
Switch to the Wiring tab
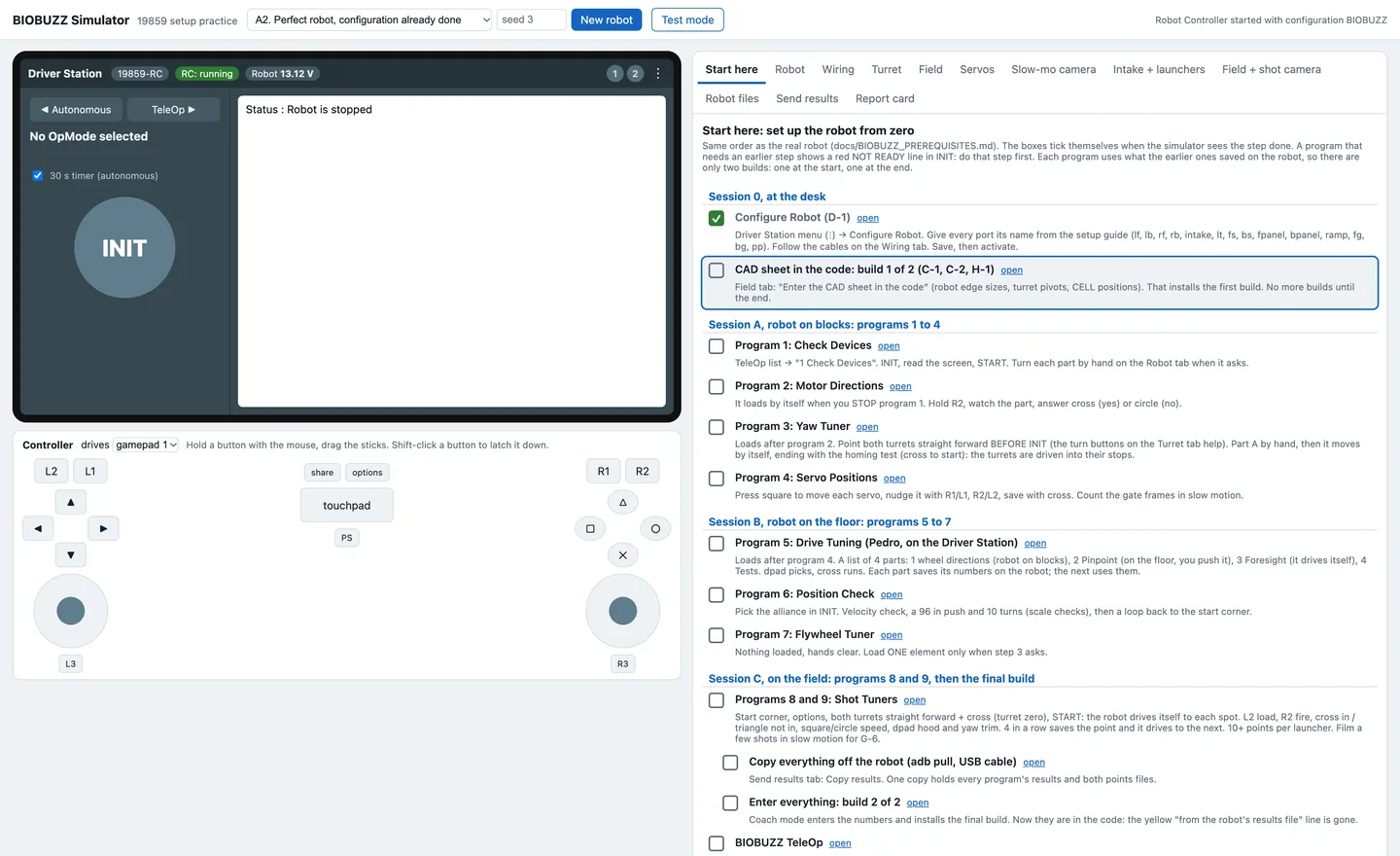[838, 70]
